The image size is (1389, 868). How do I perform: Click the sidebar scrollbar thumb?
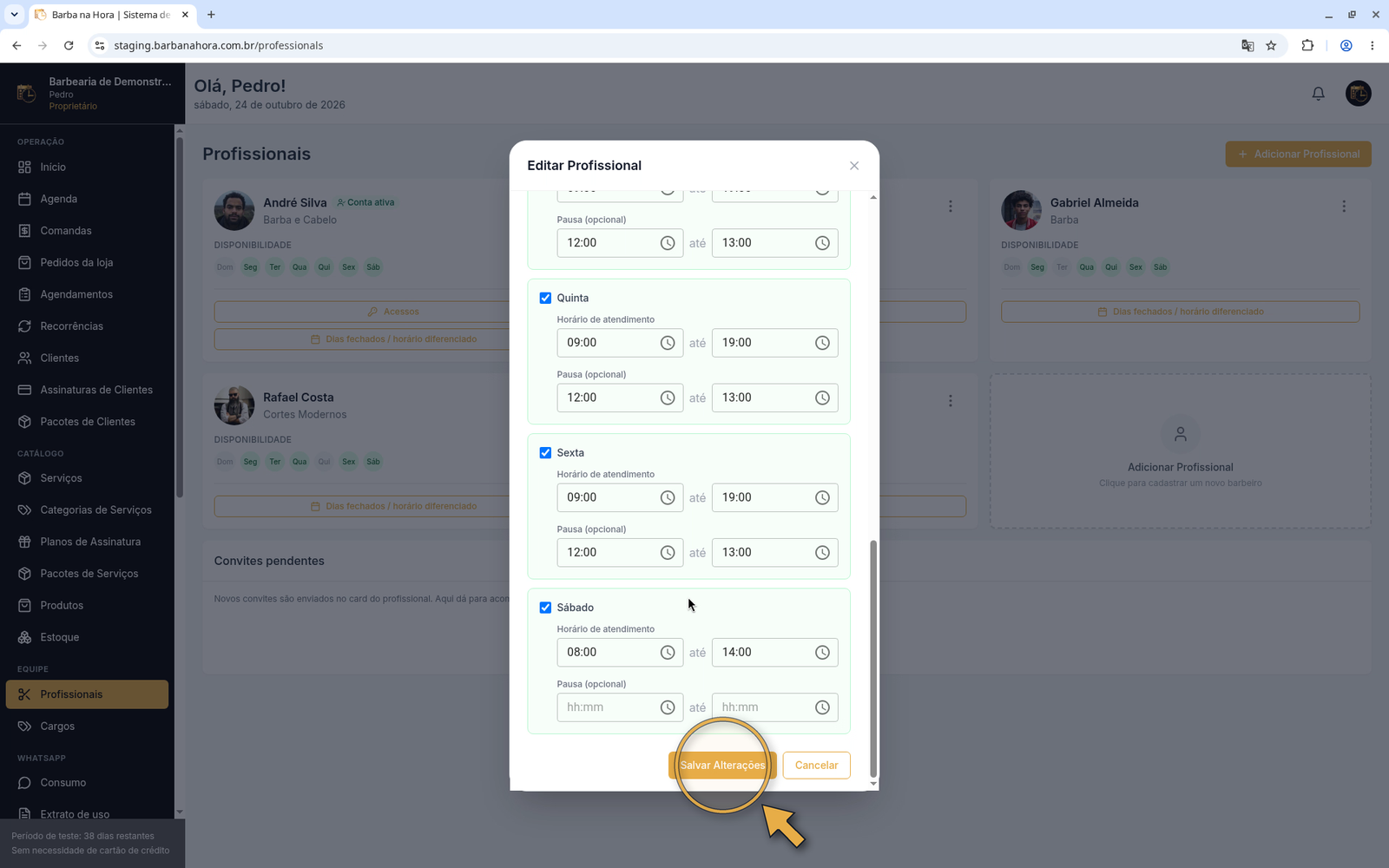point(180,317)
